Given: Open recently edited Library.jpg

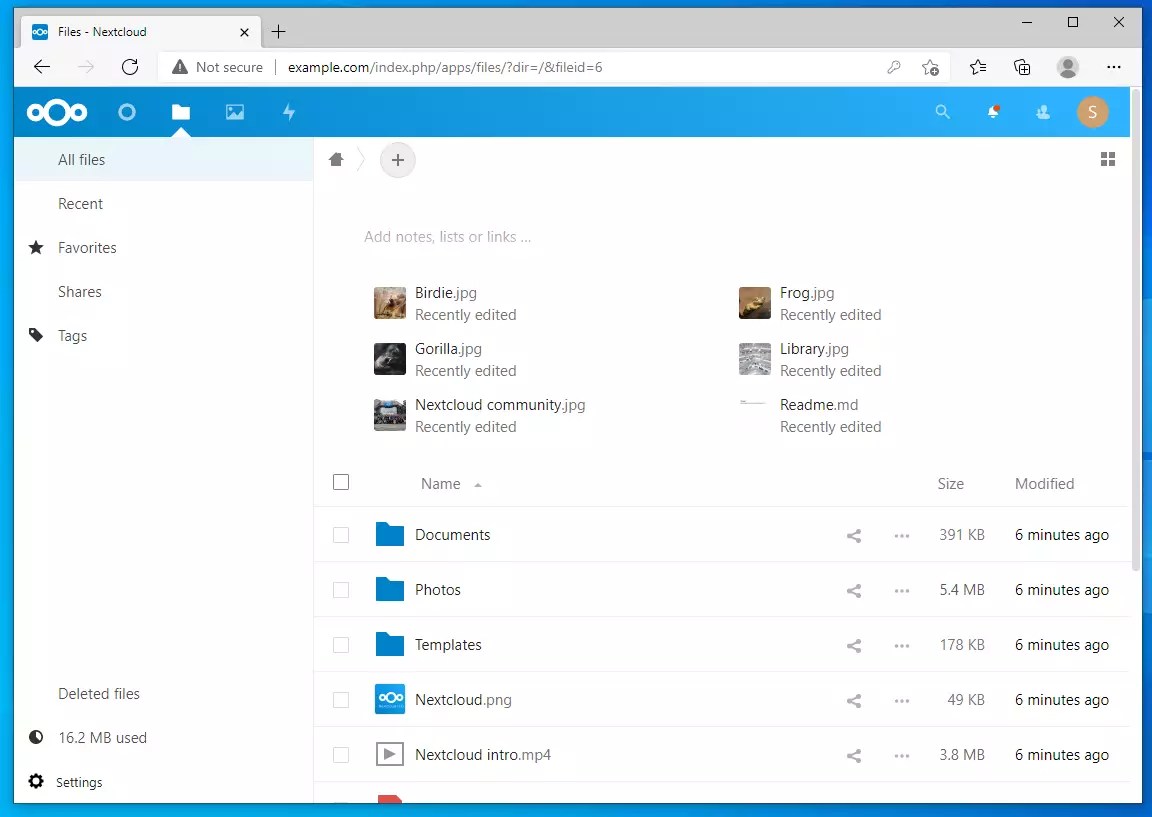Looking at the screenshot, I should point(810,359).
